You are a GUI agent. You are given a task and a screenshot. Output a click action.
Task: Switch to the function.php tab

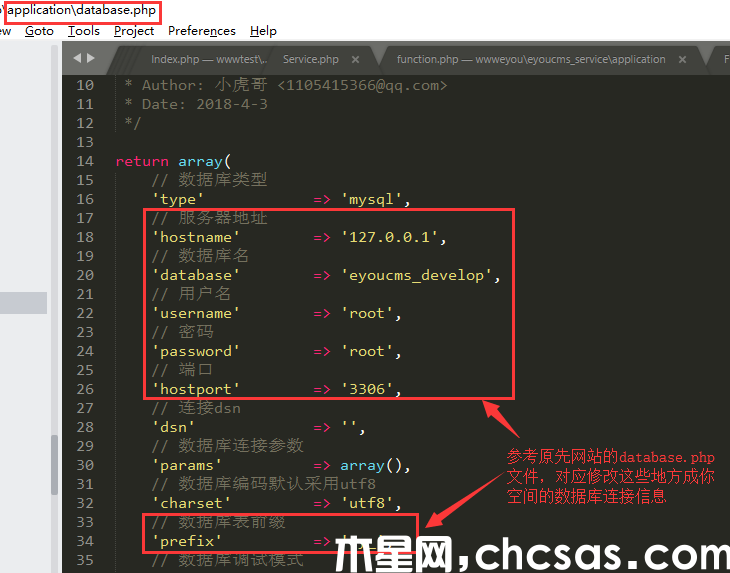coord(531,59)
